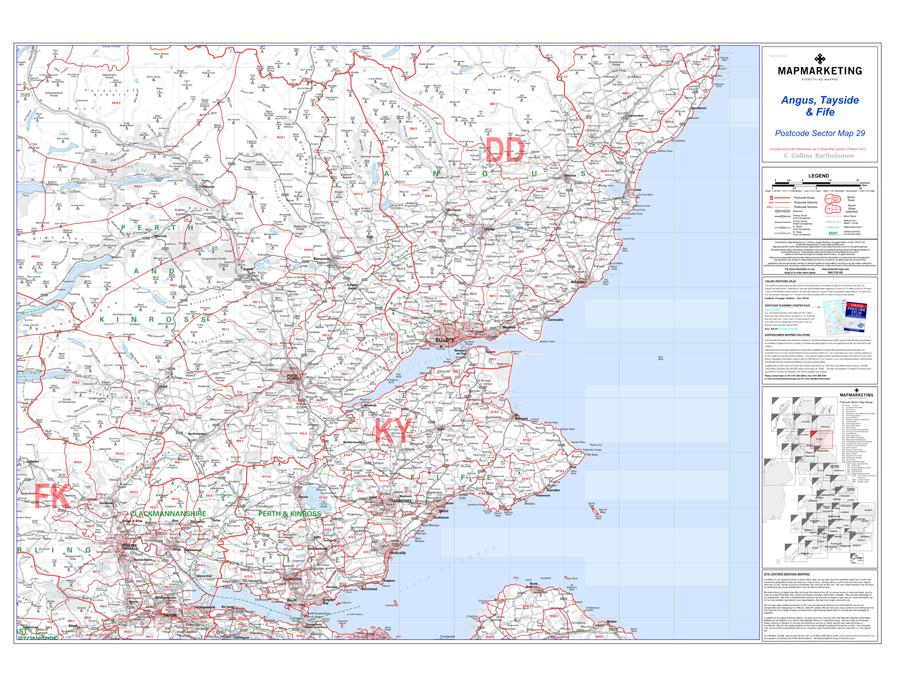Click the large red FK postcode label
900x700 pixels.
(x=51, y=497)
